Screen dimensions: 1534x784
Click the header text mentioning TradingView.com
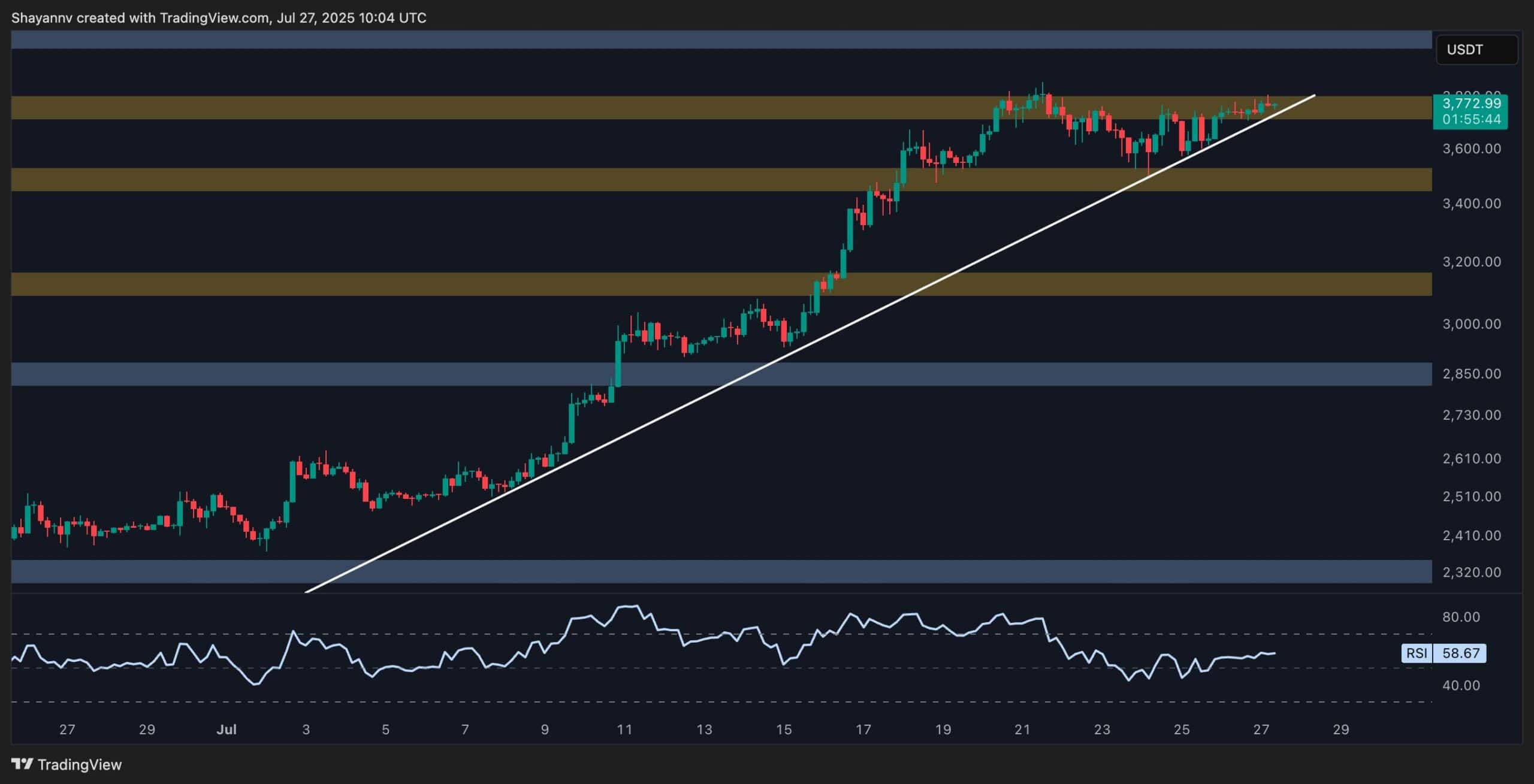[219, 18]
